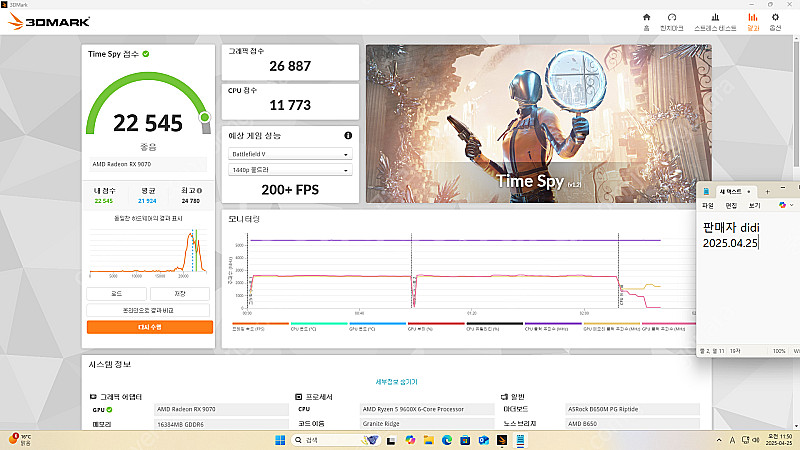This screenshot has width=800, height=450.
Task: Show hidden system tray icons chevron
Action: [719, 440]
